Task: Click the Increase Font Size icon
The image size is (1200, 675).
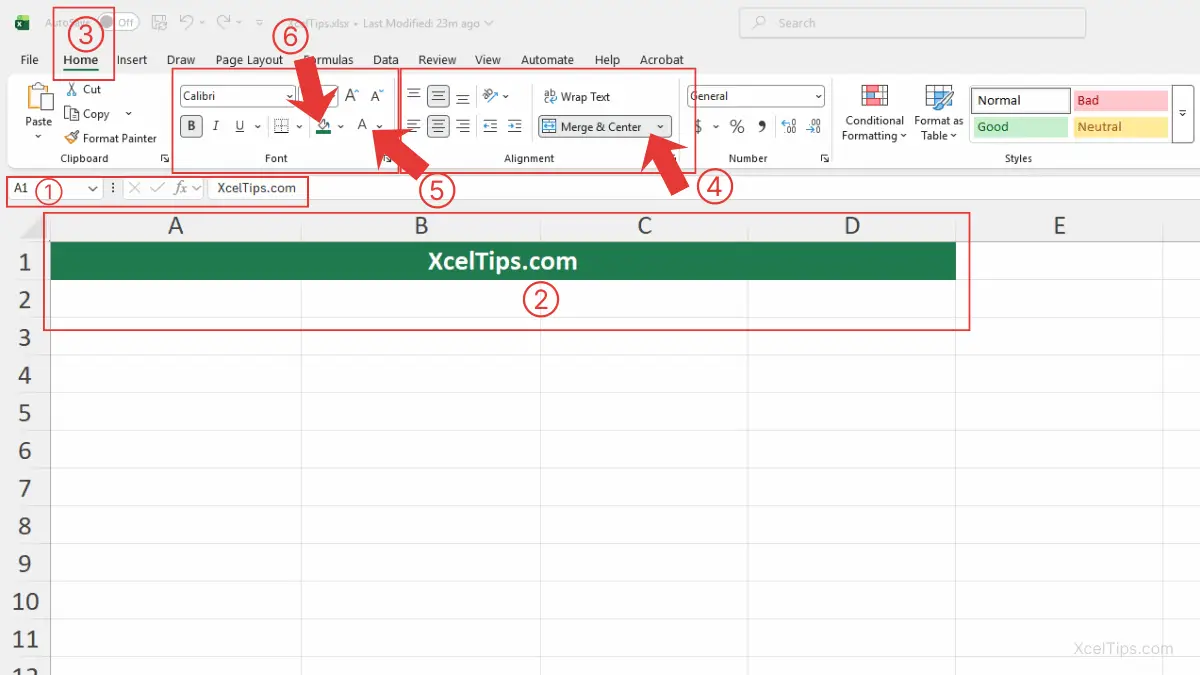Action: coord(350,95)
